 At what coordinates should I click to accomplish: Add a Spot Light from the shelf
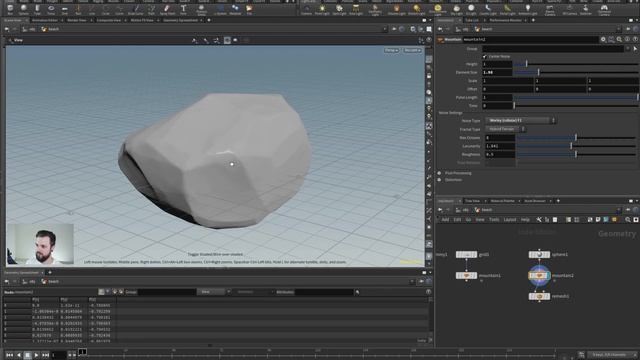(x=339, y=9)
